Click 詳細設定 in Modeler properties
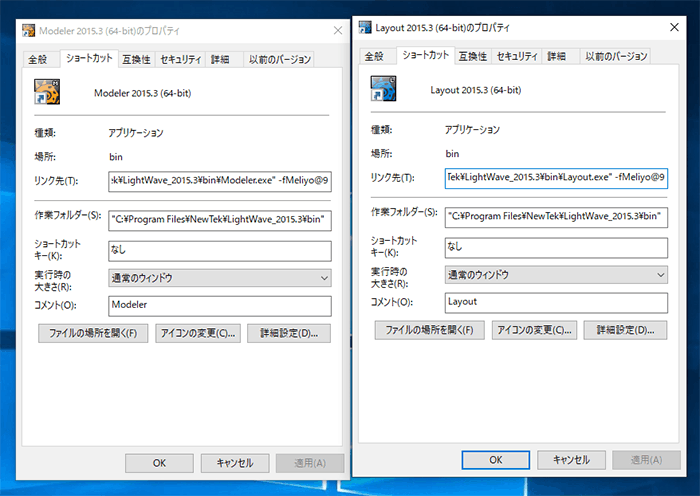The height and width of the screenshot is (496, 700). coord(289,333)
